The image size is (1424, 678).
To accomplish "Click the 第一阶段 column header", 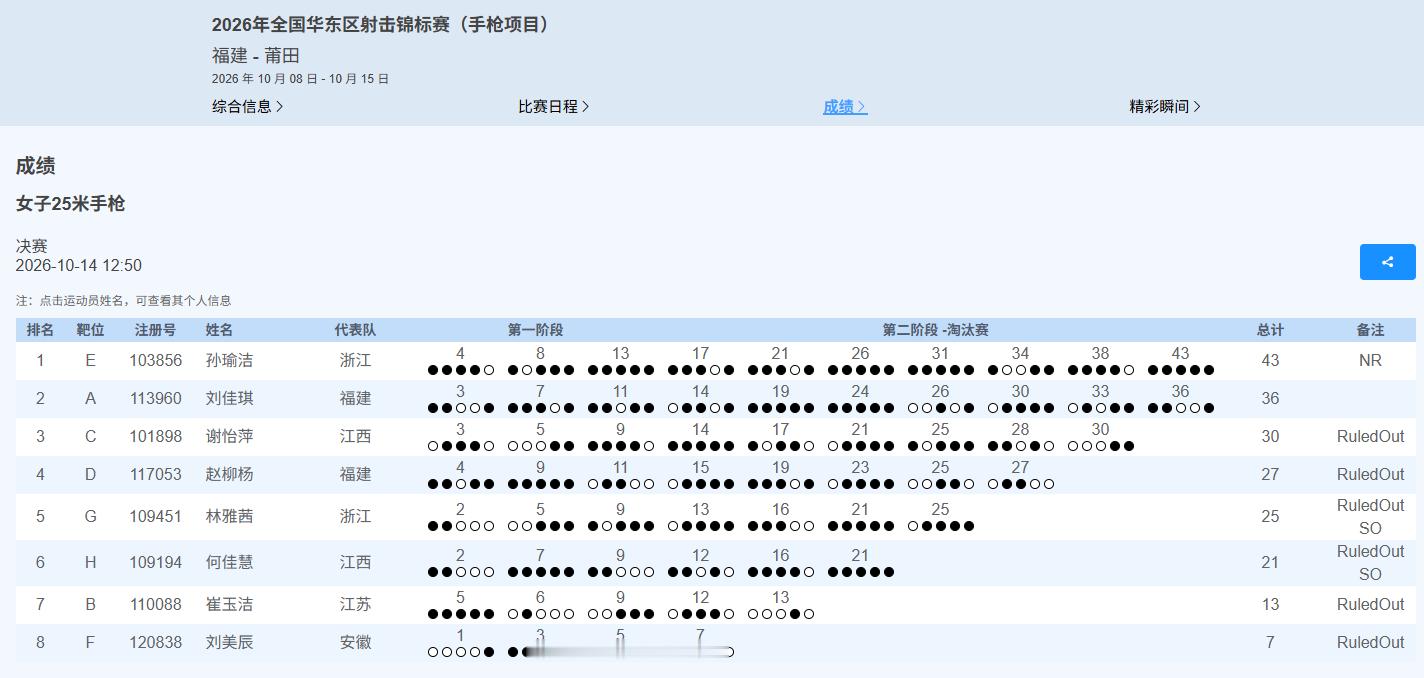I will point(535,330).
